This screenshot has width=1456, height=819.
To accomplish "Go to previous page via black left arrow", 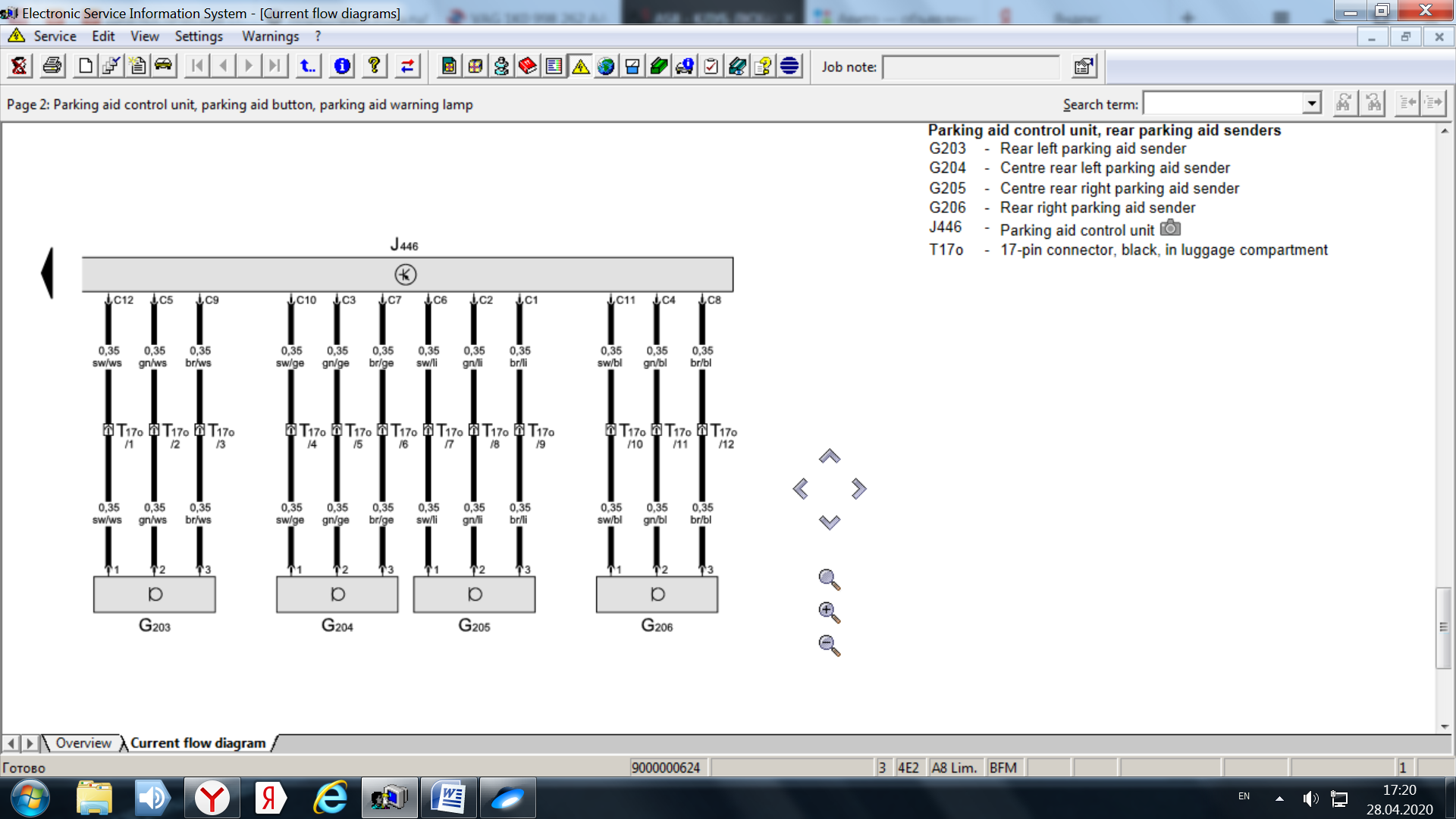I will click(x=47, y=273).
